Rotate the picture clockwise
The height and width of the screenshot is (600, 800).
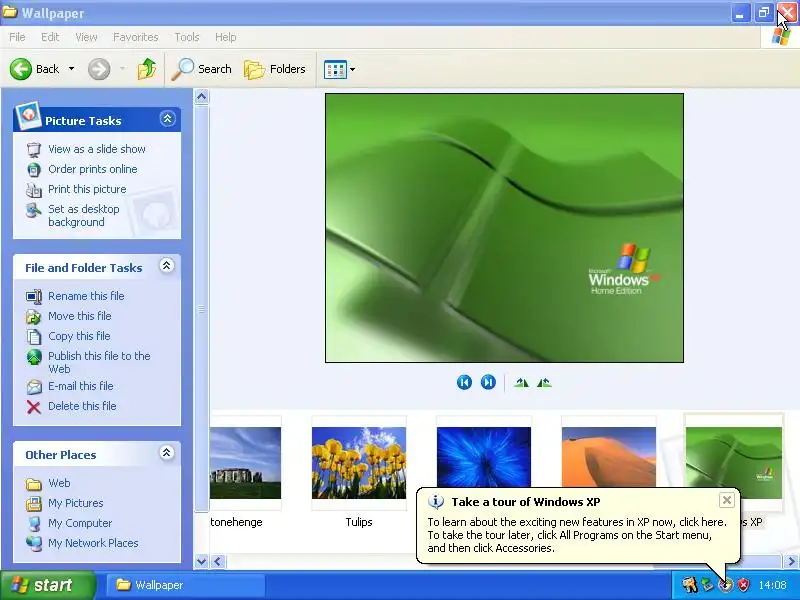click(521, 383)
